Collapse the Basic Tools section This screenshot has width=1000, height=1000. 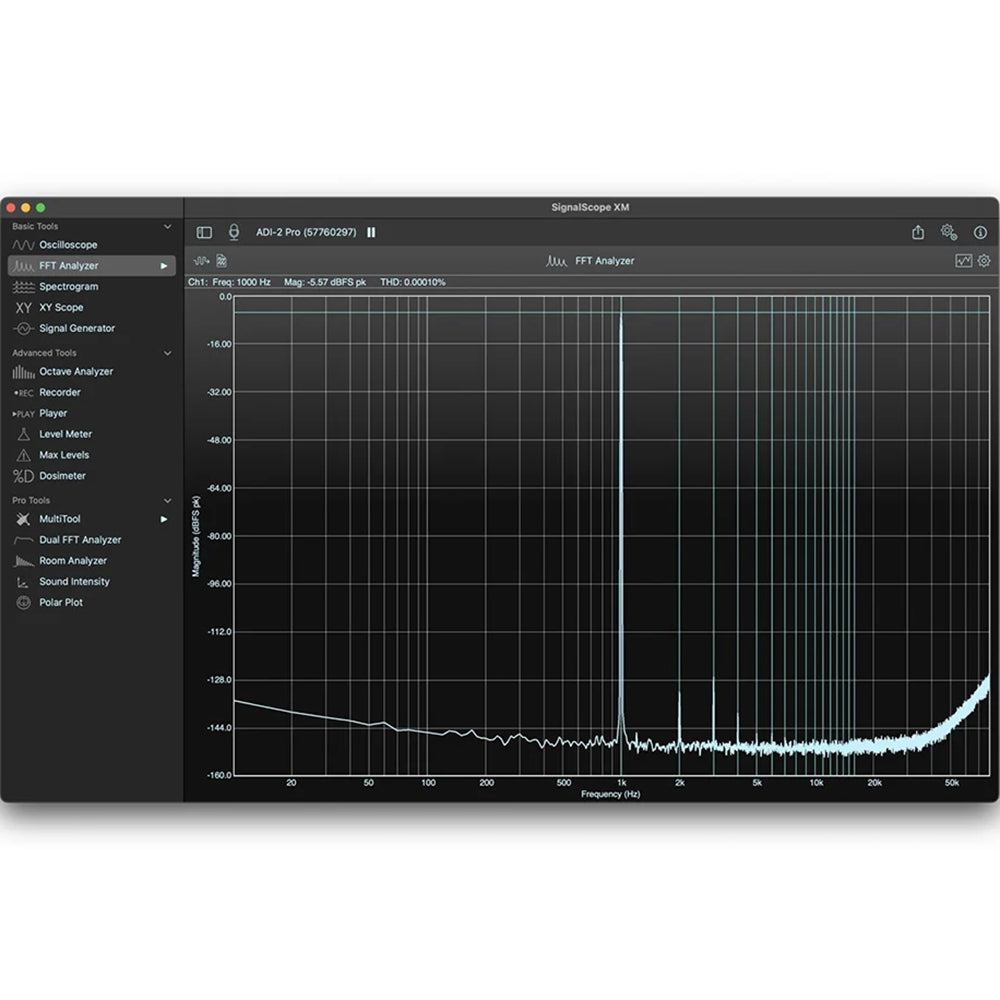point(167,227)
